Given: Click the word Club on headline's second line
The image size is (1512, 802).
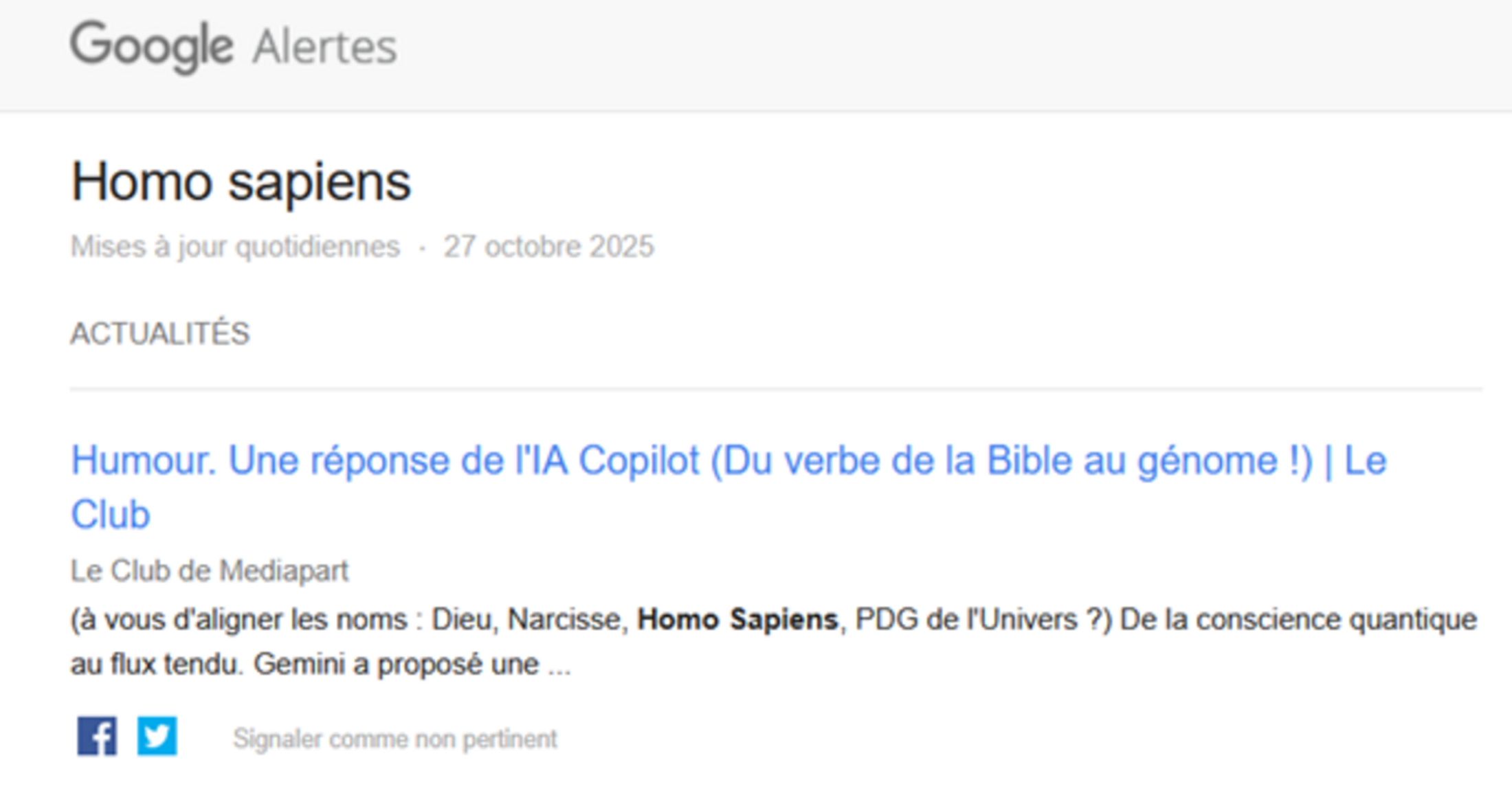Looking at the screenshot, I should (x=111, y=515).
